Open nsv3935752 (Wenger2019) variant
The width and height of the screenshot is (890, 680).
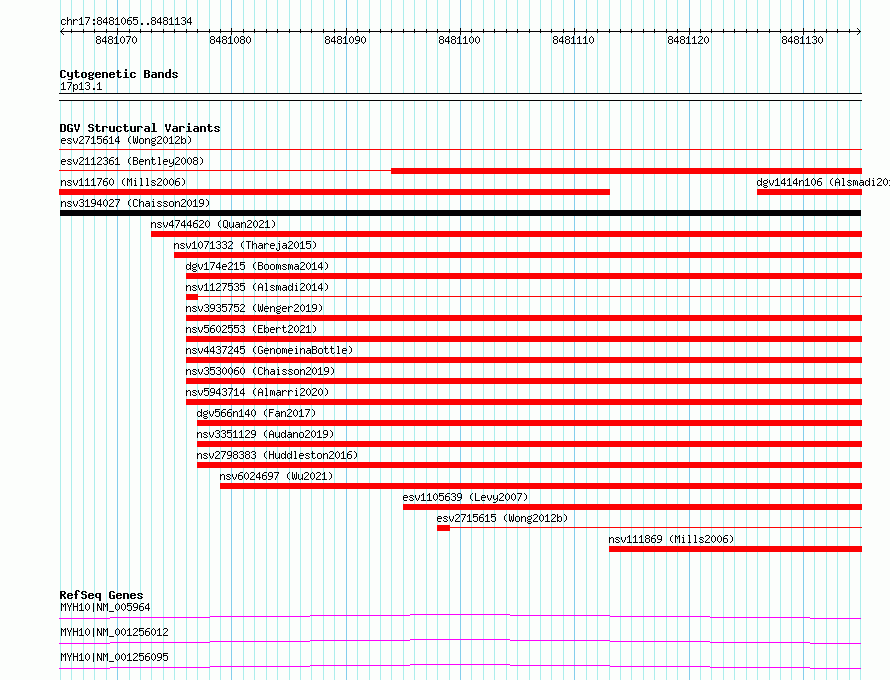point(254,308)
